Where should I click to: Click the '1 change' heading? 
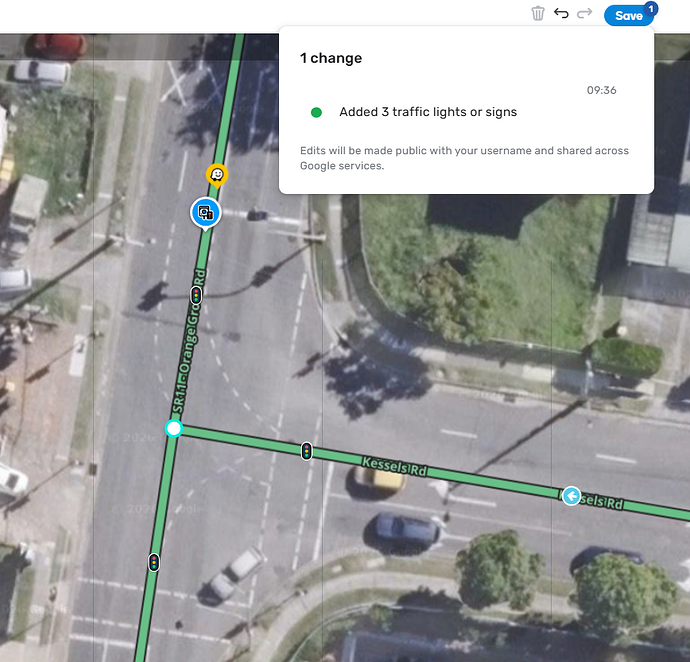pyautogui.click(x=331, y=58)
